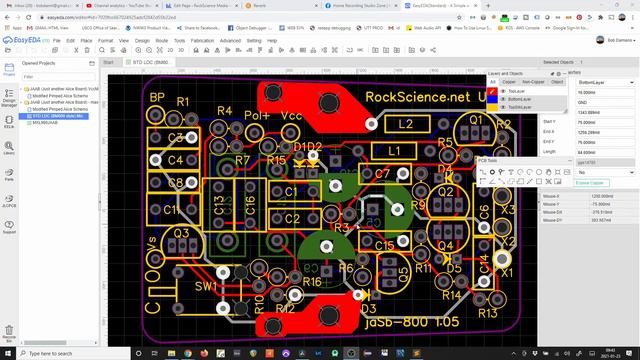Click the Zoom In toolbar icon
This screenshot has width=640, height=360.
point(138,50)
